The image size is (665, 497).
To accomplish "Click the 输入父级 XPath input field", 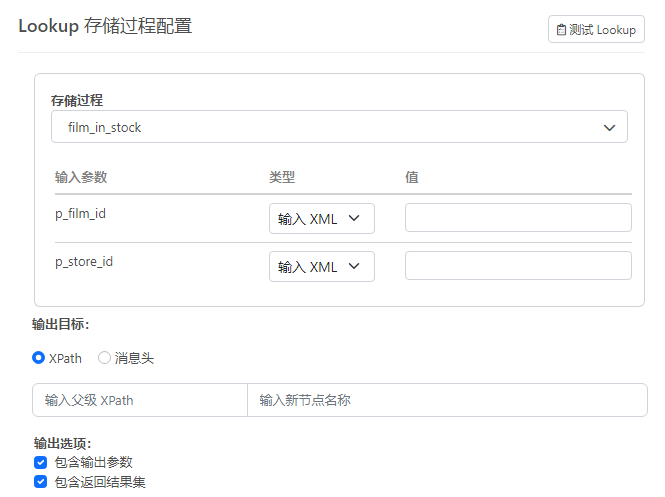I will click(140, 400).
